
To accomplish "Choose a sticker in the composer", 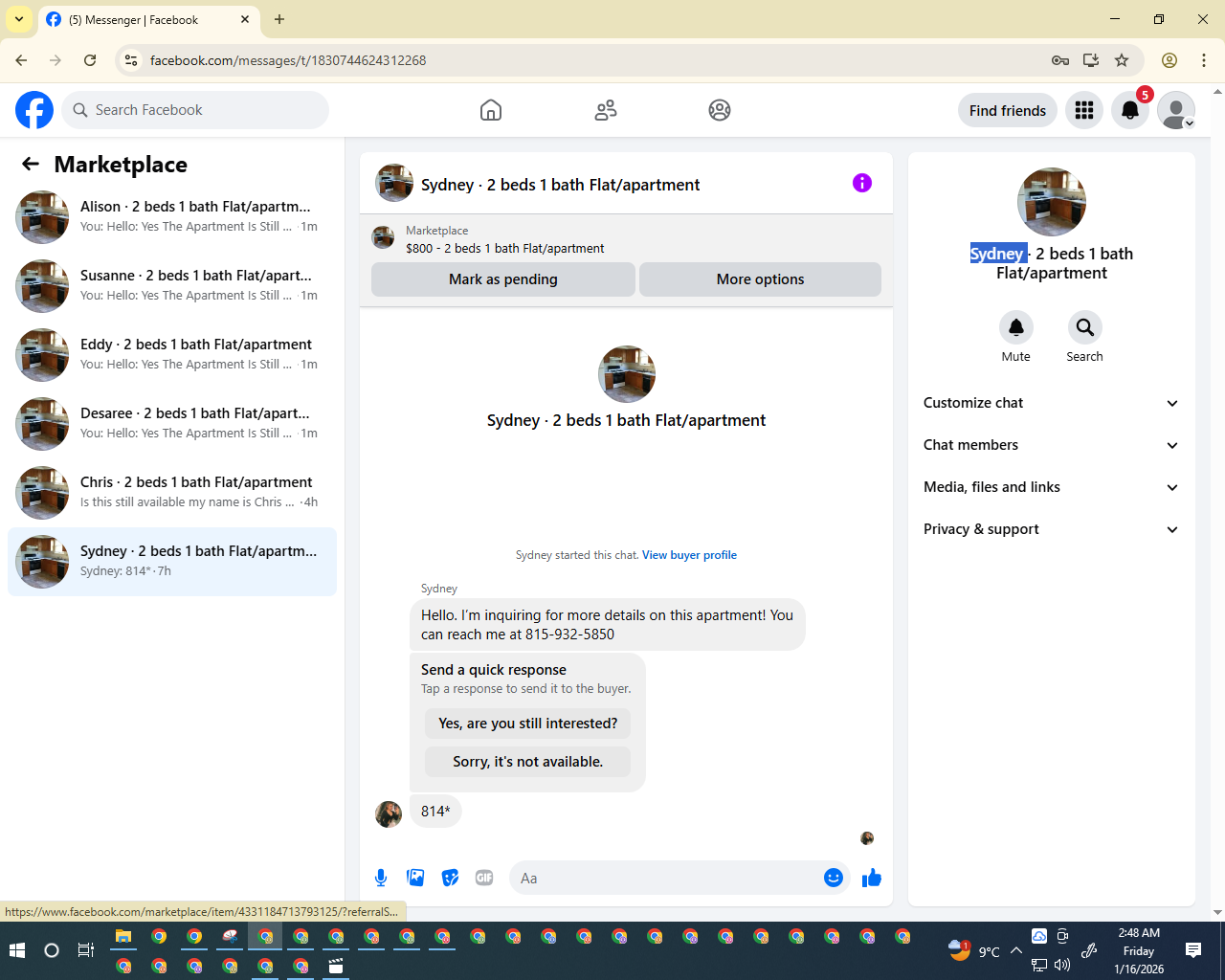I will [450, 878].
